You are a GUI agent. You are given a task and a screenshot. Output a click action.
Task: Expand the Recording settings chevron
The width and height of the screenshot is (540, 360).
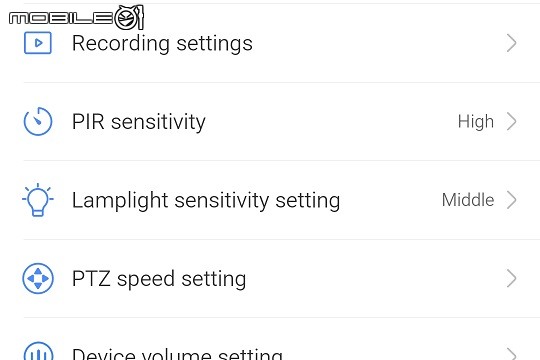click(x=512, y=43)
